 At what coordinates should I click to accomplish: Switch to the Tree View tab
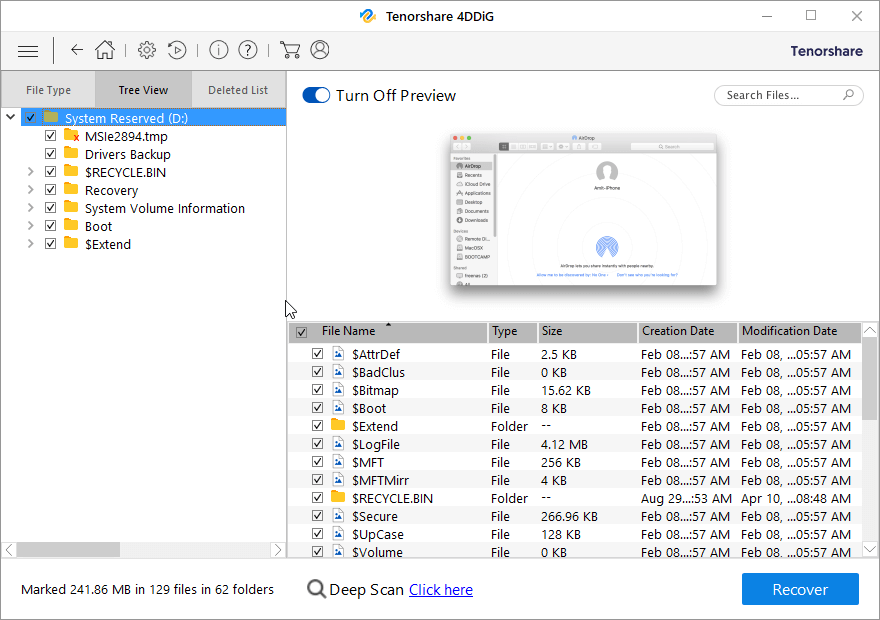click(x=143, y=90)
